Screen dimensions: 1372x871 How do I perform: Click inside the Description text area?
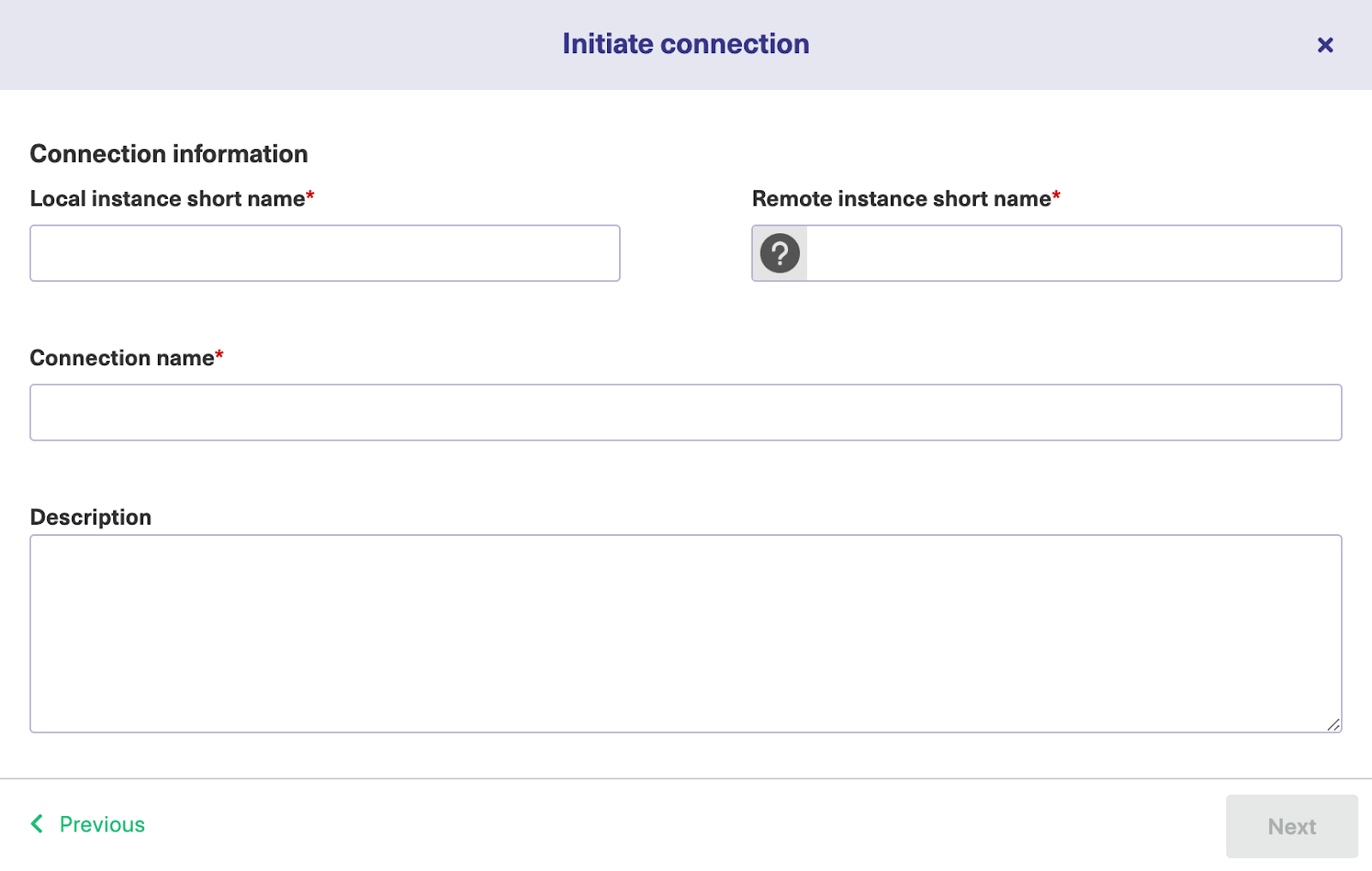685,633
